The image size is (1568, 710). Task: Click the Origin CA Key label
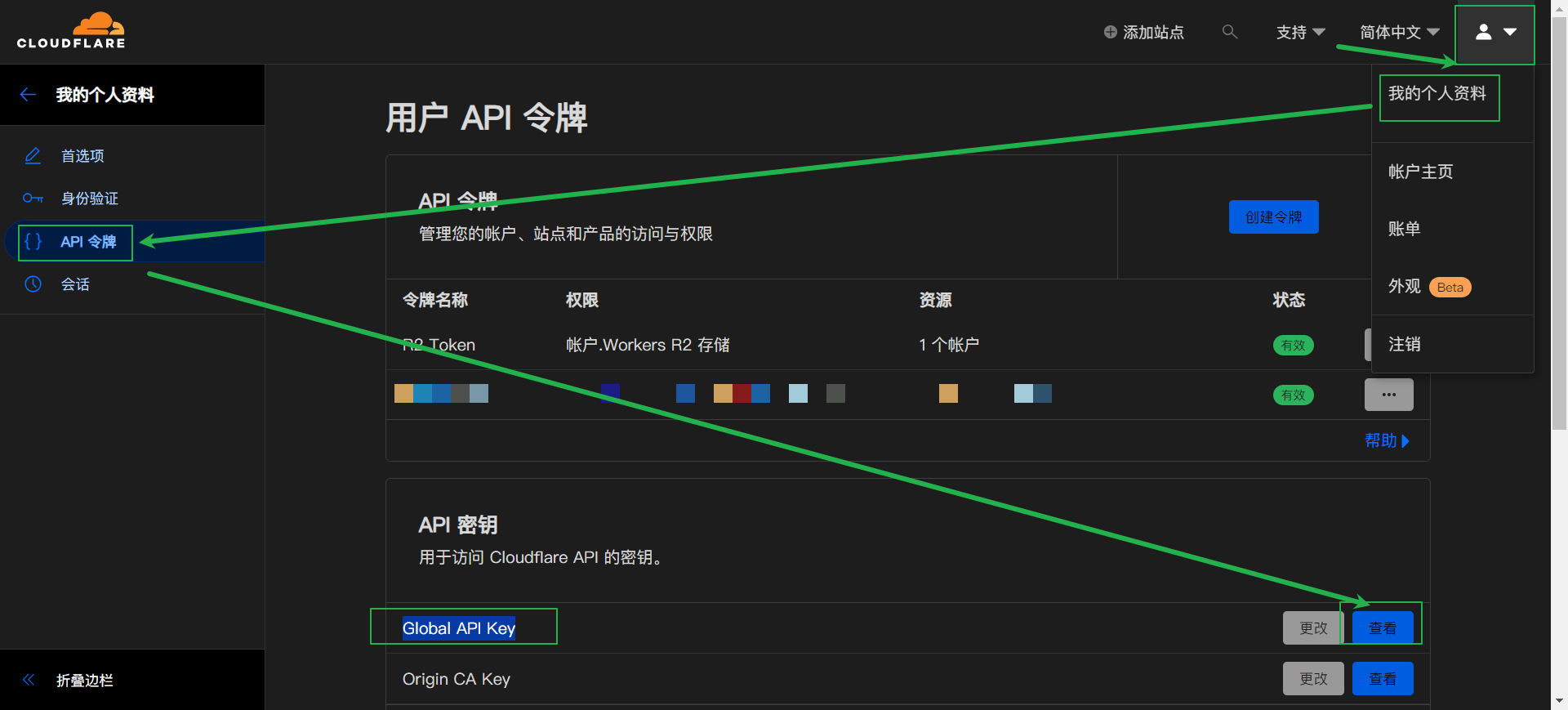pos(457,679)
